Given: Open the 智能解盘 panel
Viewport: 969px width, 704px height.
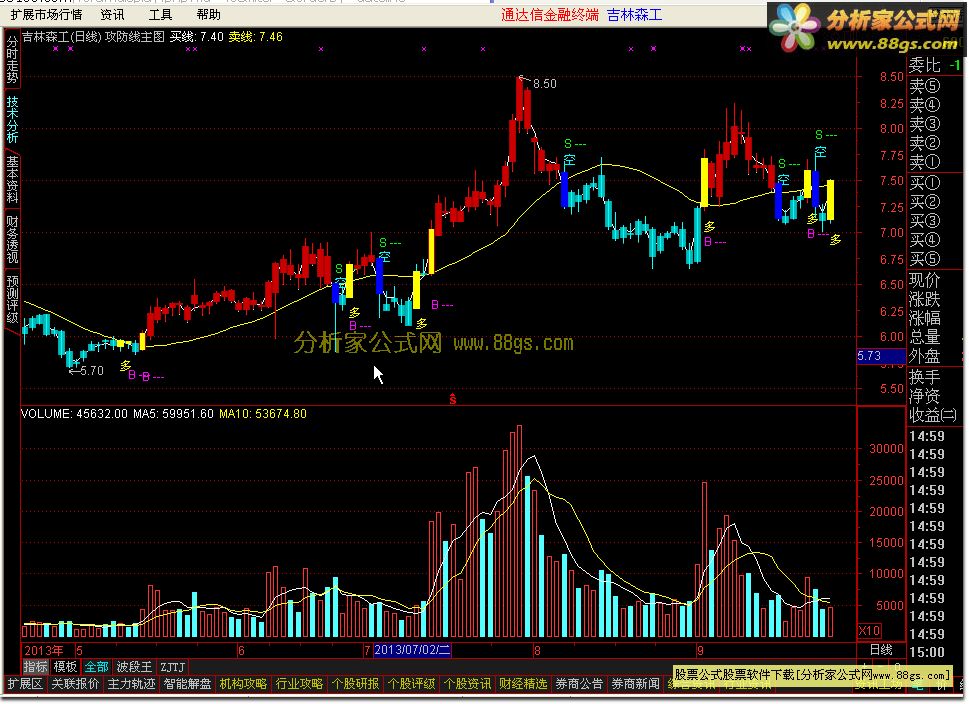Looking at the screenshot, I should click(x=187, y=684).
